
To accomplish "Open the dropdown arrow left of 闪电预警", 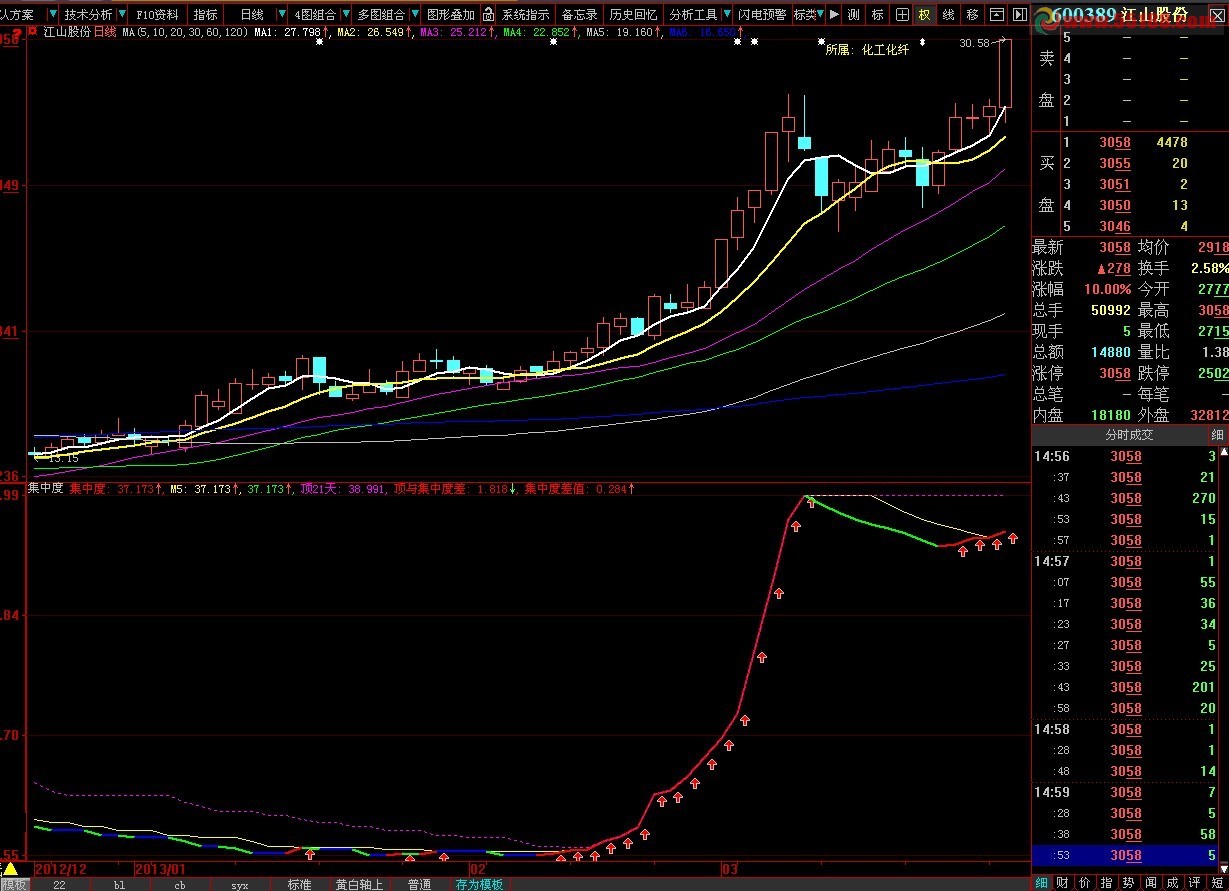I will pos(725,15).
